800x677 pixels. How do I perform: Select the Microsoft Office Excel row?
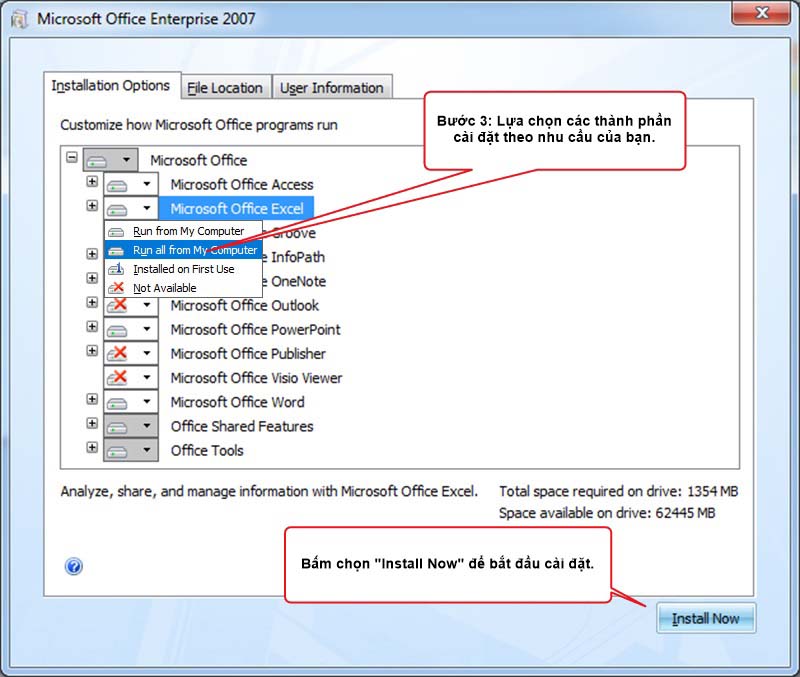coord(236,208)
